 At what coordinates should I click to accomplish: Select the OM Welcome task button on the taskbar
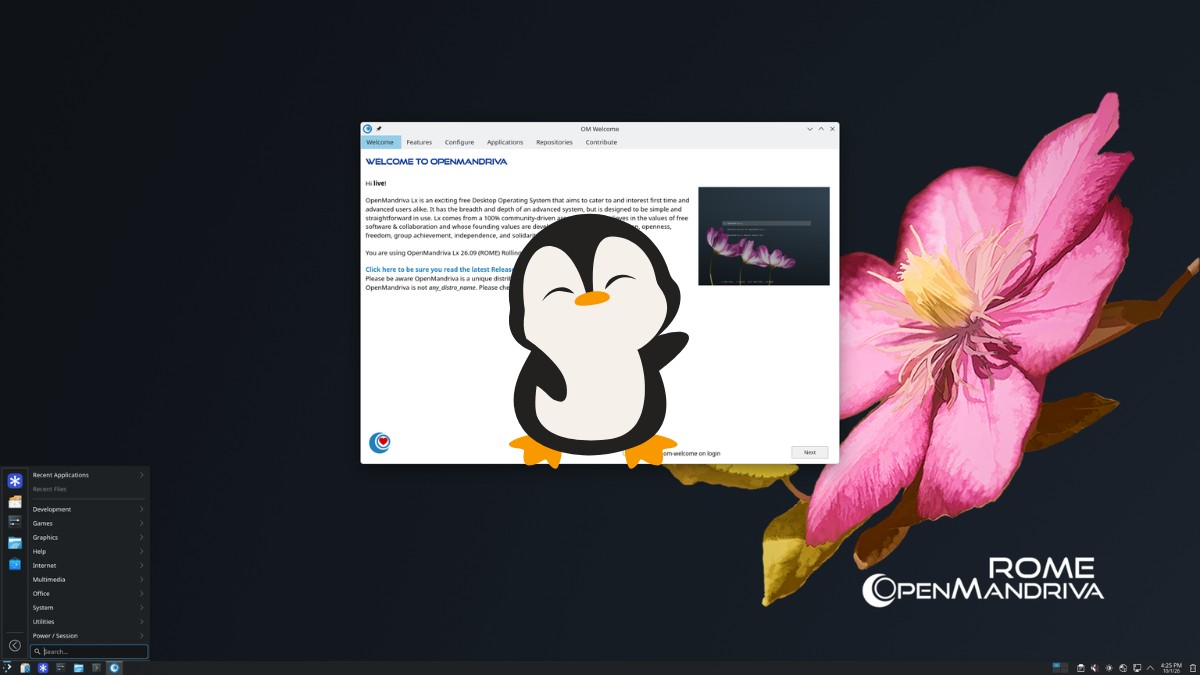click(114, 667)
